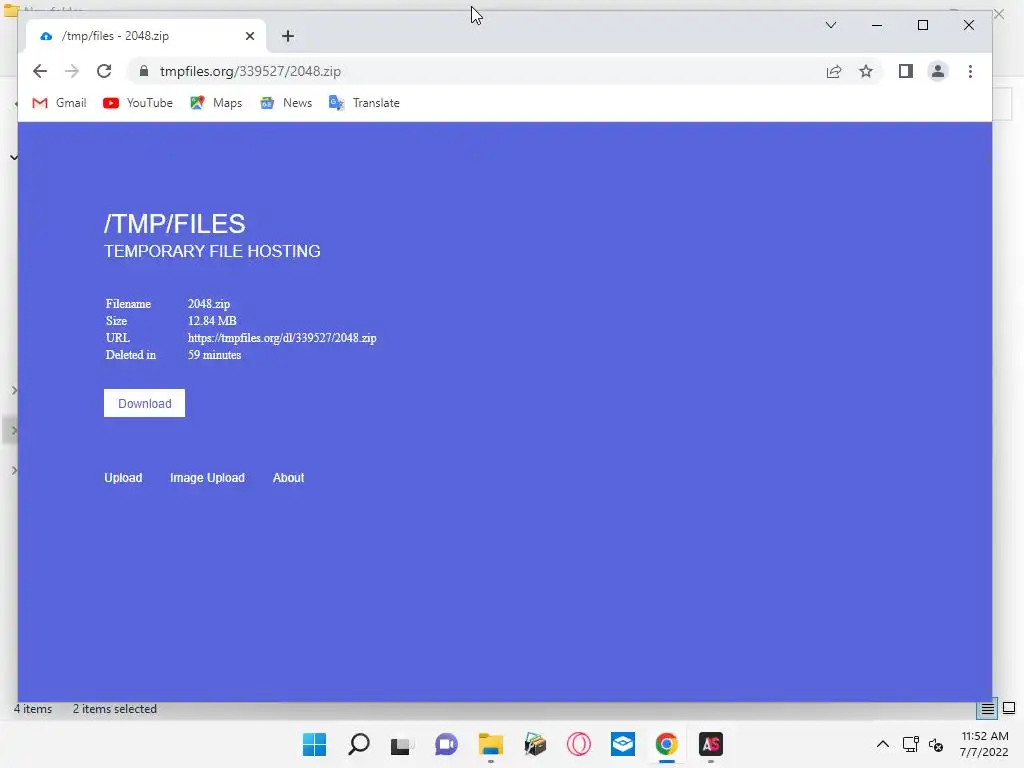Select the /tmp/files - 2048.zip tab
The height and width of the screenshot is (768, 1024).
click(x=146, y=36)
